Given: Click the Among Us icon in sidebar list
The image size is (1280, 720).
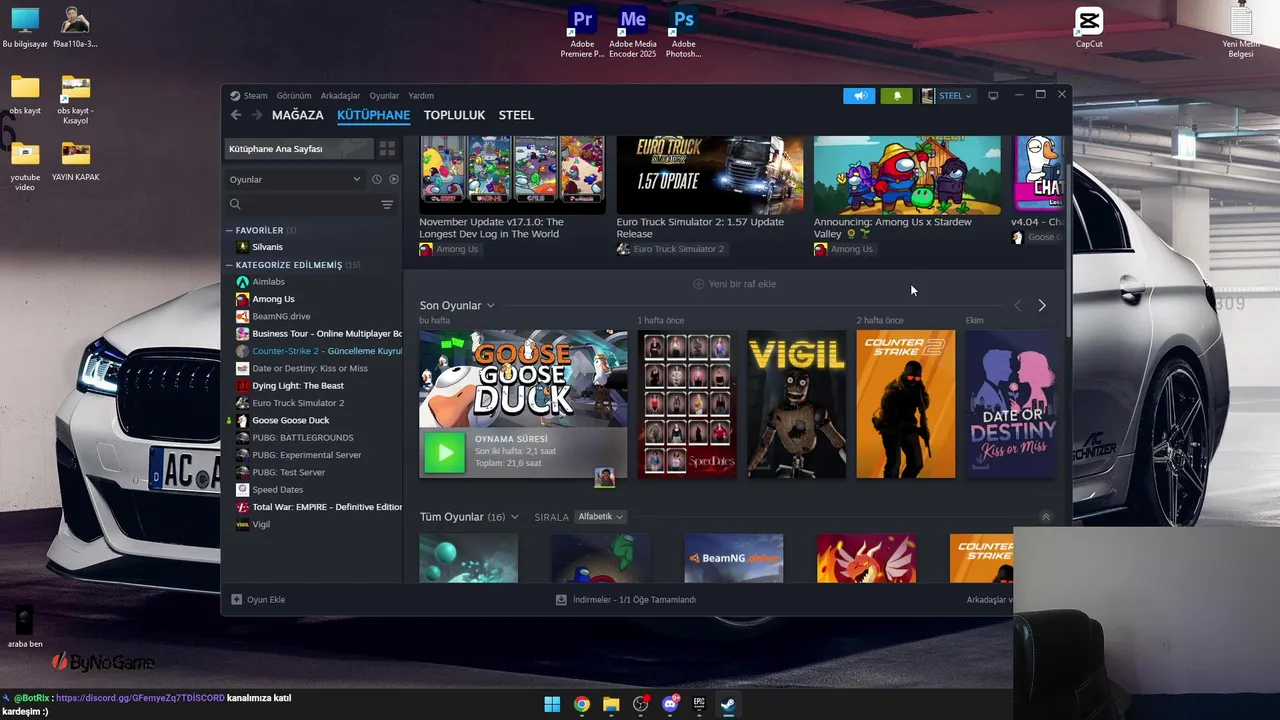Looking at the screenshot, I should [243, 299].
